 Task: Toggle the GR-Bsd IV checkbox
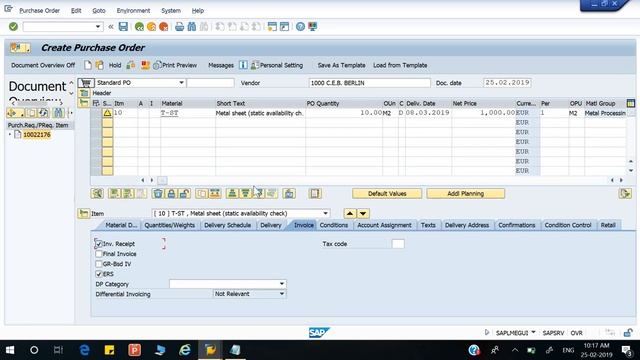98,264
